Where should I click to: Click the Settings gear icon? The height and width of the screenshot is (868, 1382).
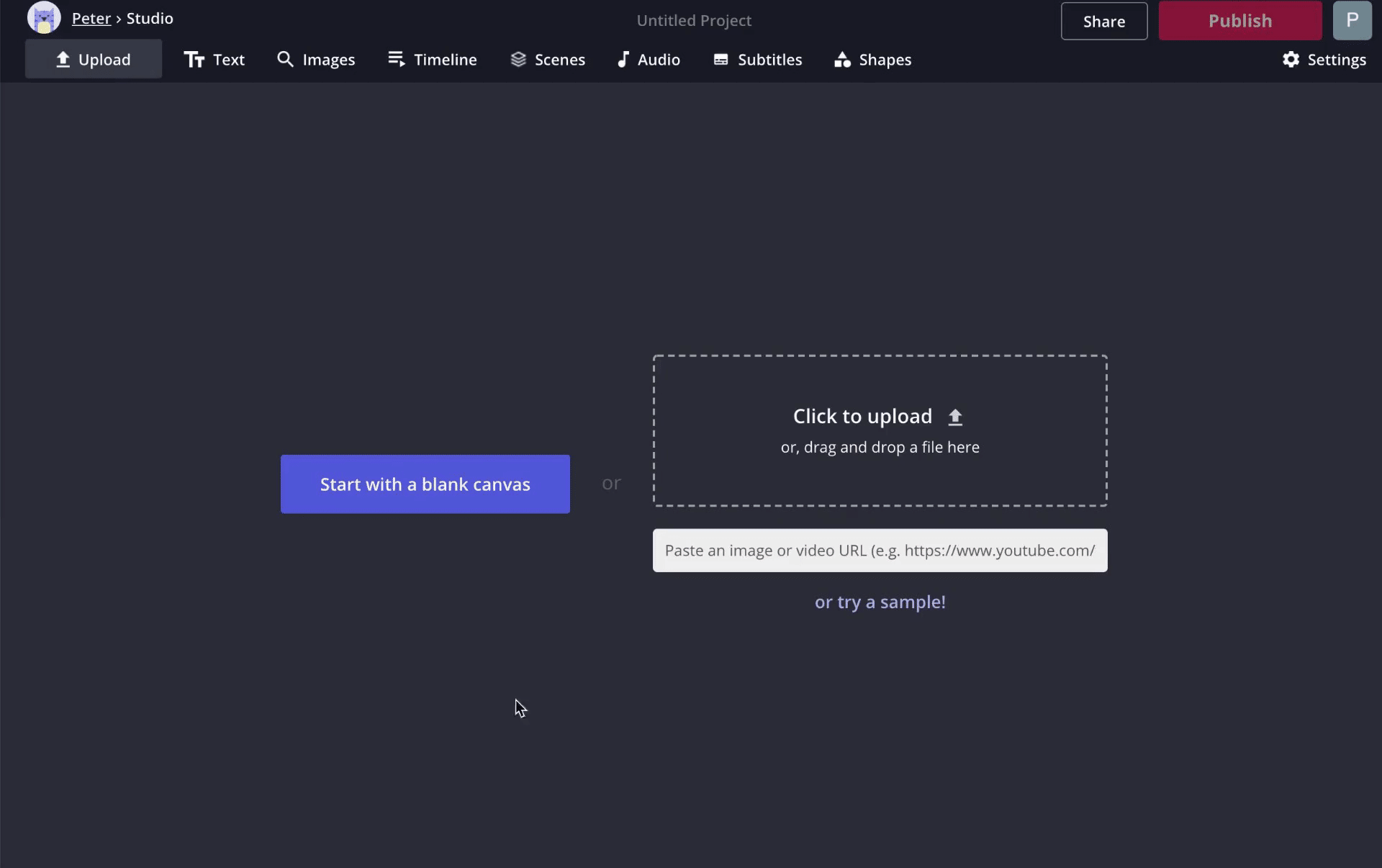[1290, 59]
